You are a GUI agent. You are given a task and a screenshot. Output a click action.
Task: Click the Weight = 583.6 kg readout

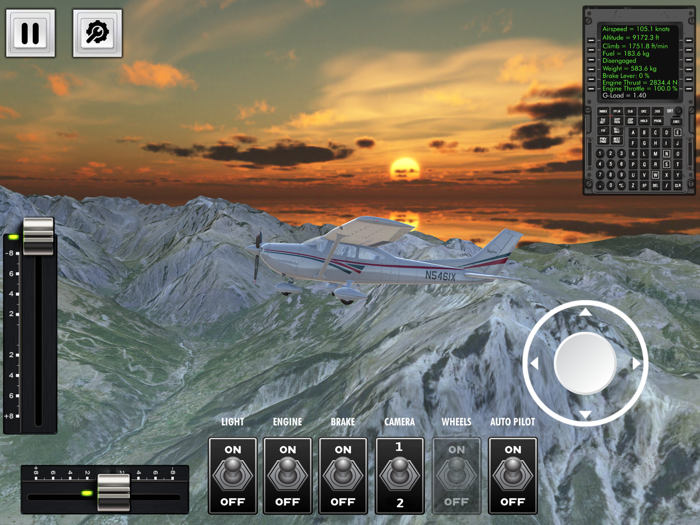pos(629,68)
